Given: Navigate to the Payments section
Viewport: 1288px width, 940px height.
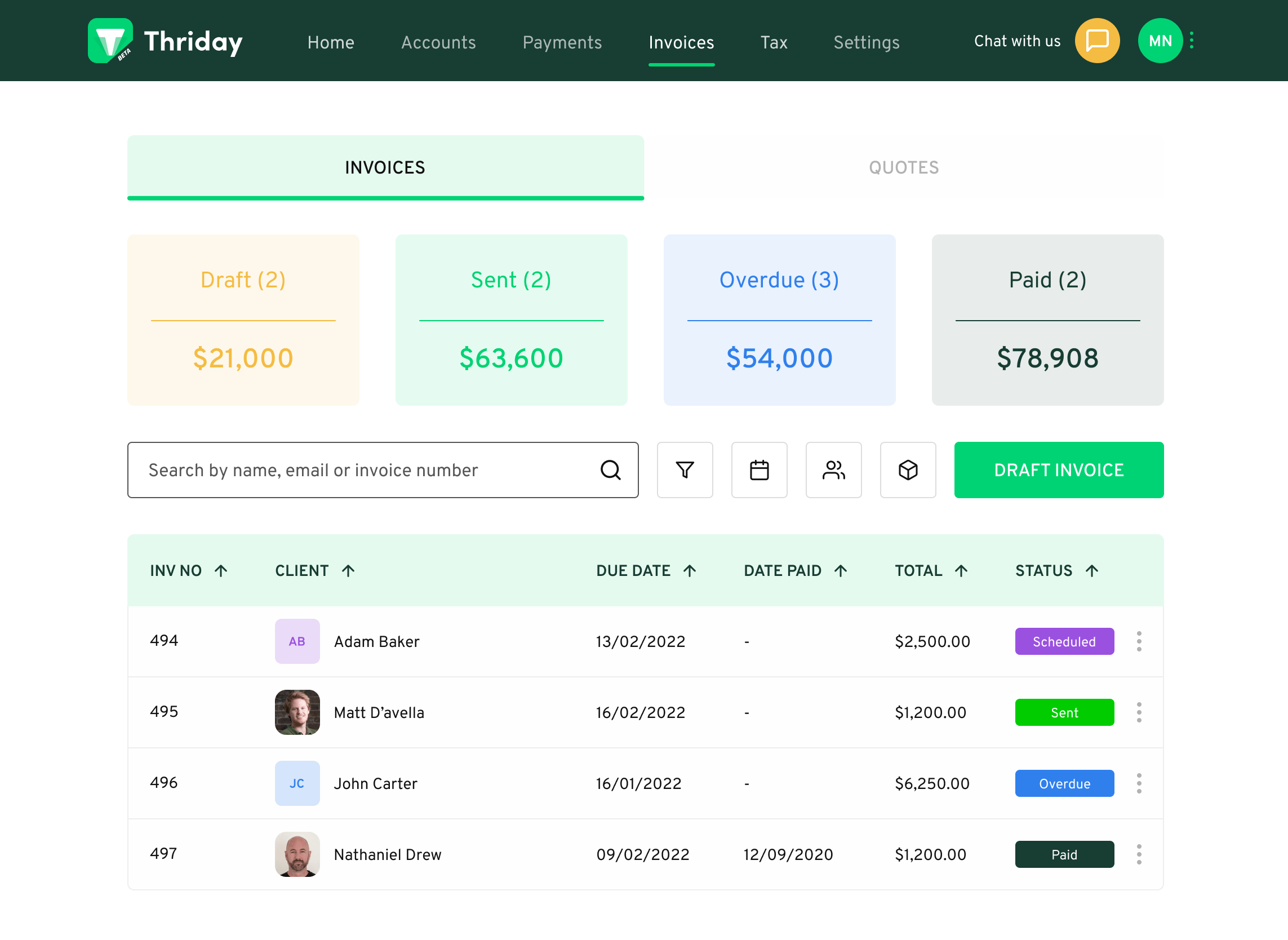Looking at the screenshot, I should click(x=562, y=42).
